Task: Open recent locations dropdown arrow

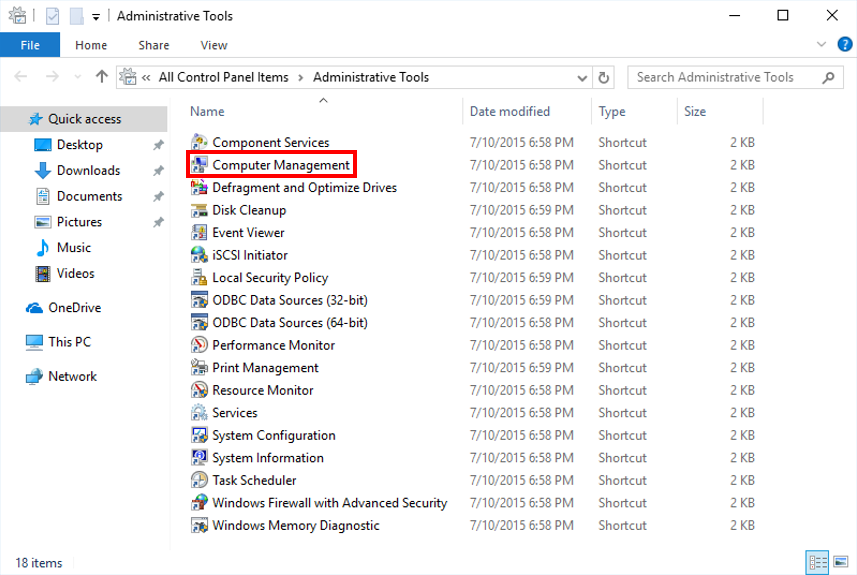Action: click(x=78, y=77)
